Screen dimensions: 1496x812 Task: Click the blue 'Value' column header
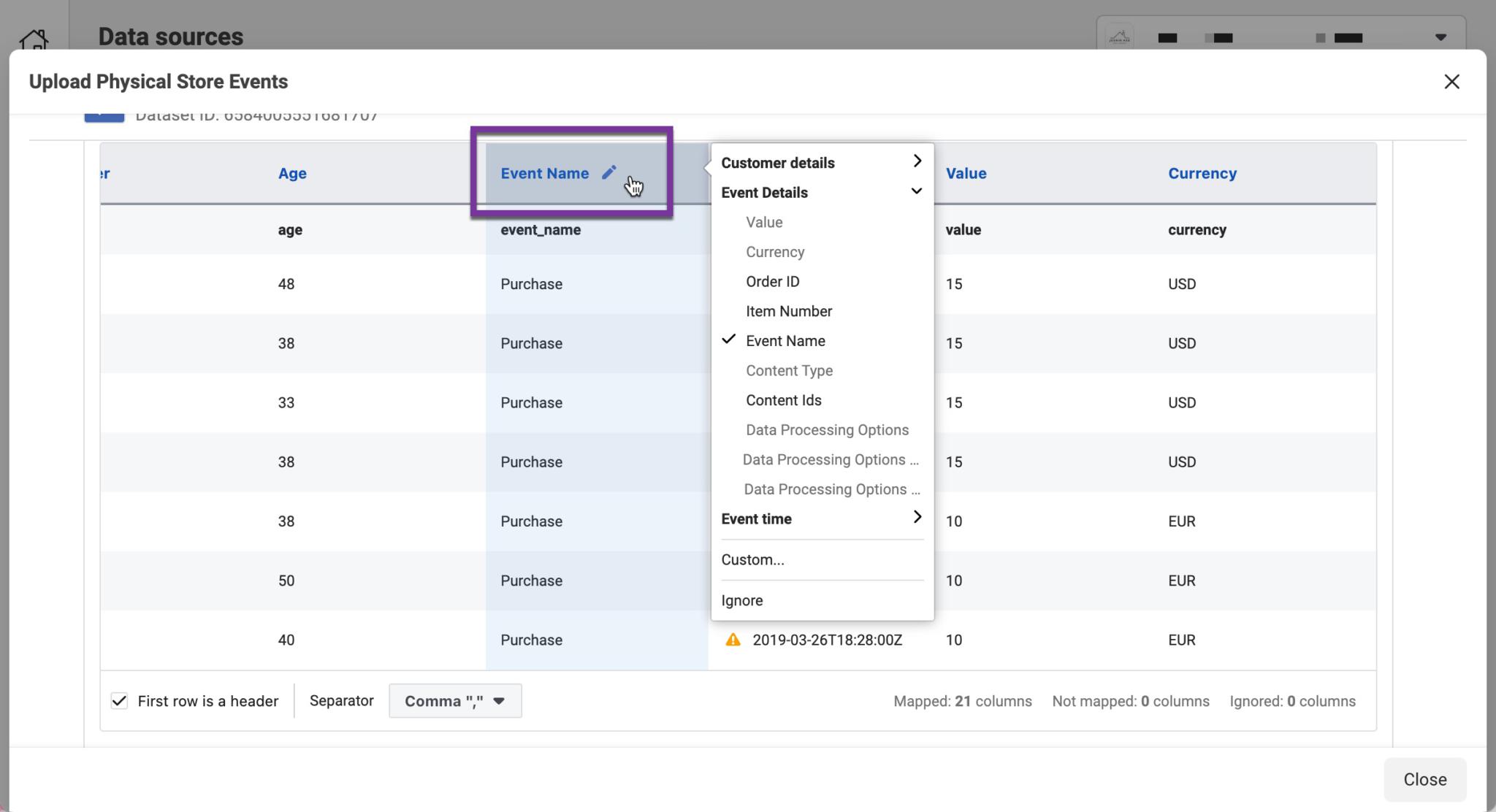pyautogui.click(x=966, y=173)
